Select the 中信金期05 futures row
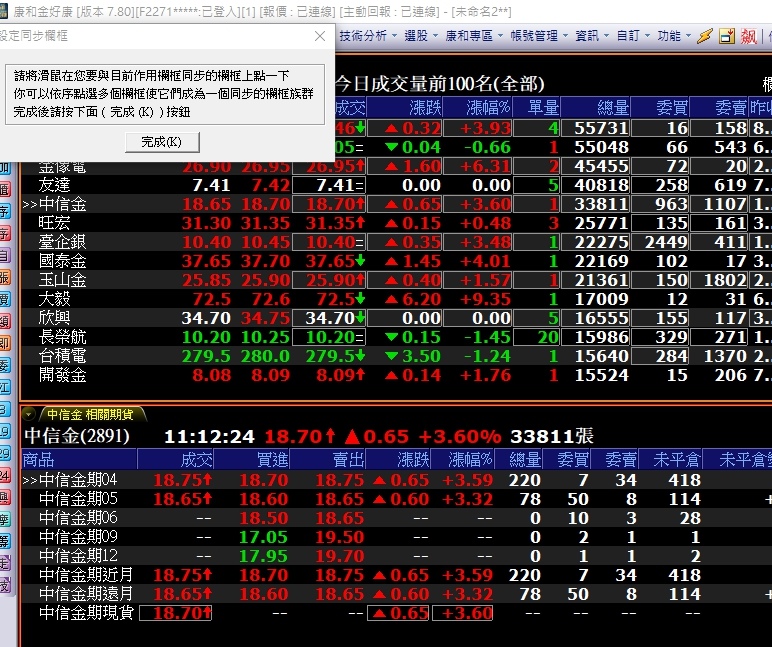Screen dimensions: 772x647 tap(396, 499)
